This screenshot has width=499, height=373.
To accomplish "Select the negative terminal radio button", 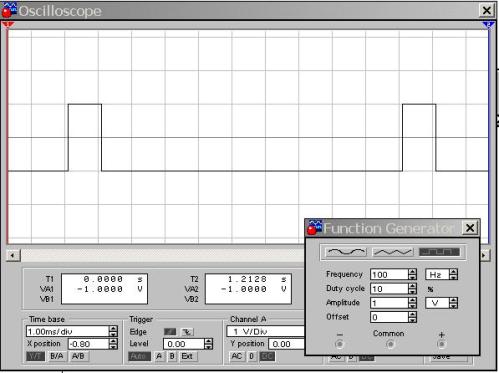I will click(340, 344).
